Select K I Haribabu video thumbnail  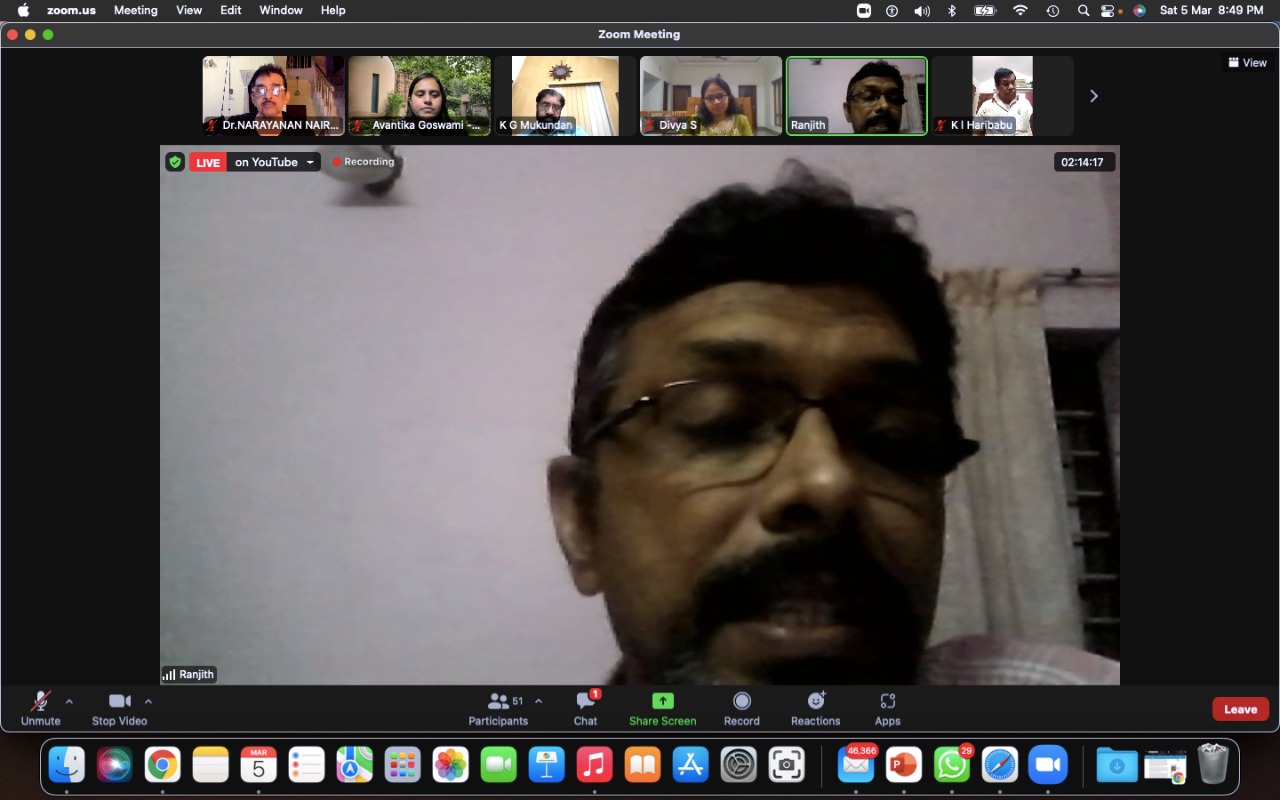pos(1003,96)
